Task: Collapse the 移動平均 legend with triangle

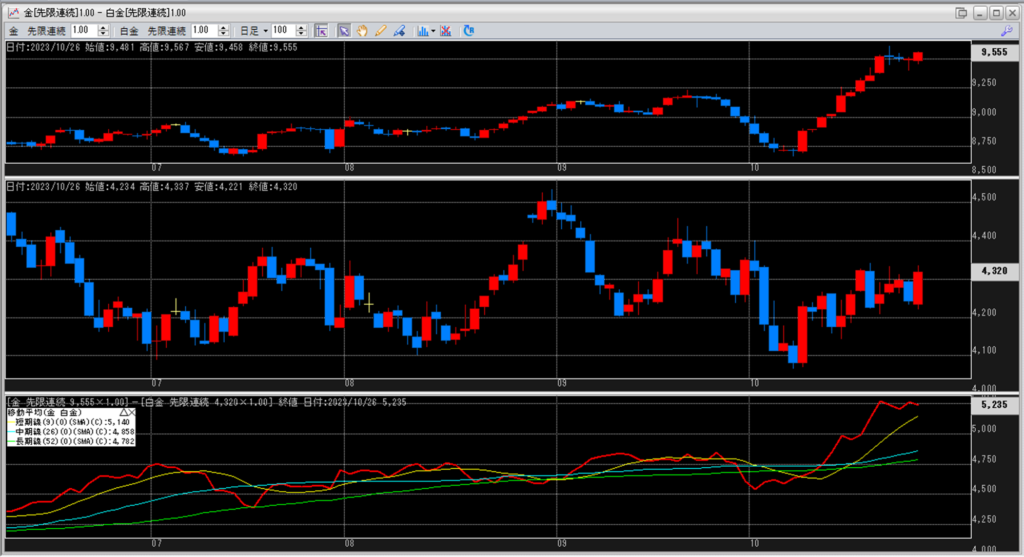Action: [124, 412]
